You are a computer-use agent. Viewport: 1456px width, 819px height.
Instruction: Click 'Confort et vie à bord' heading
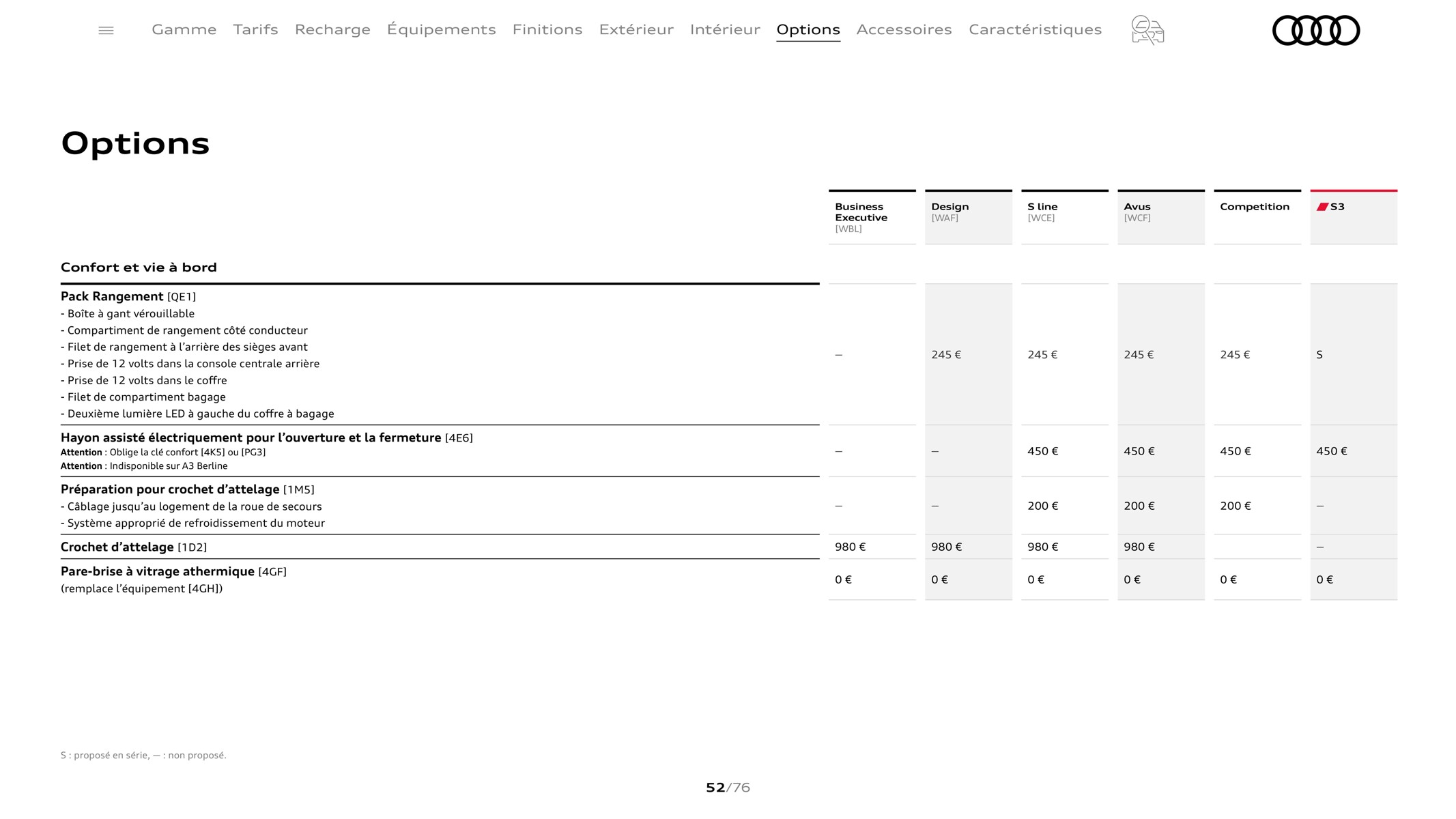tap(139, 268)
